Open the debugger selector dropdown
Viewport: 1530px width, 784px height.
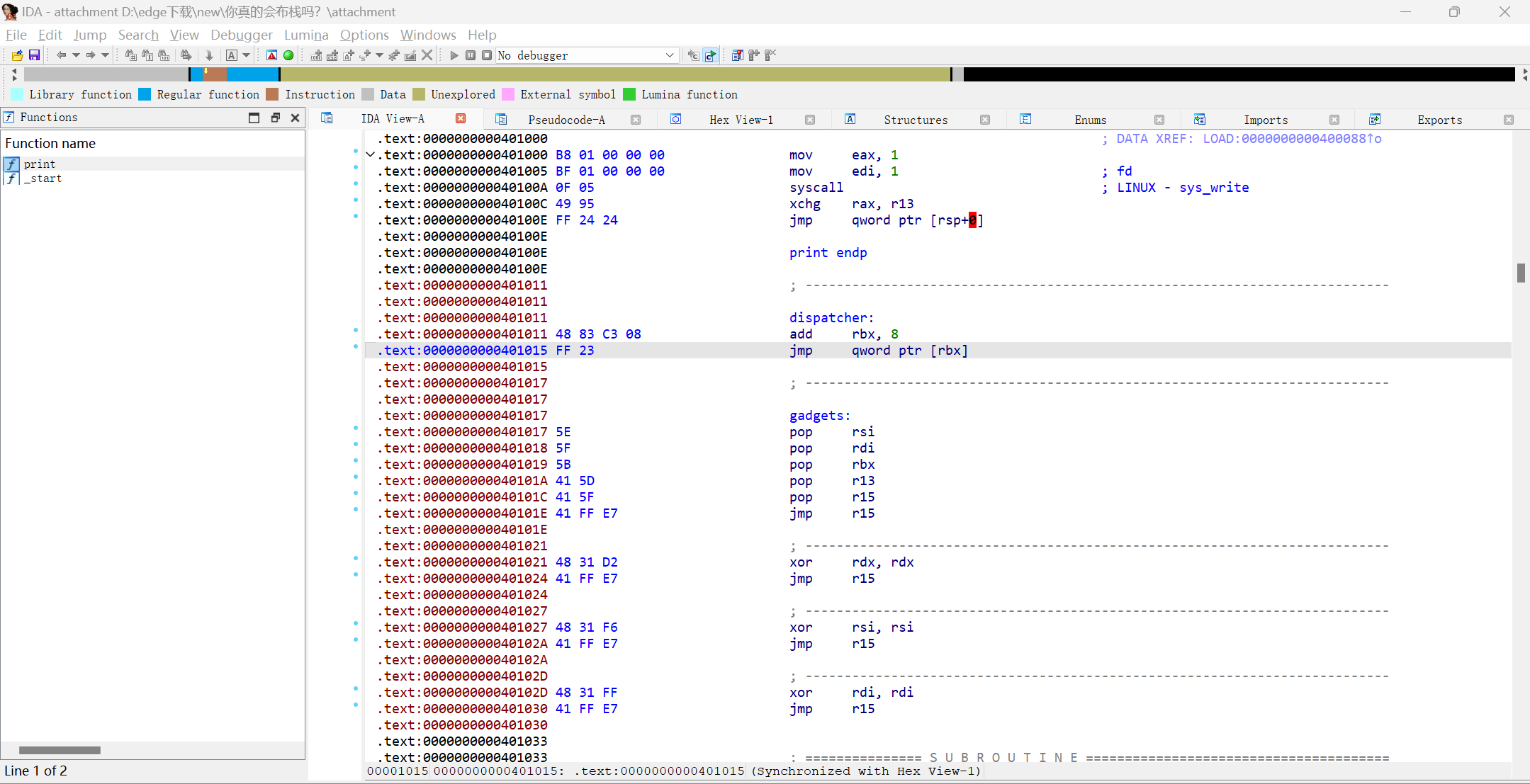point(668,55)
